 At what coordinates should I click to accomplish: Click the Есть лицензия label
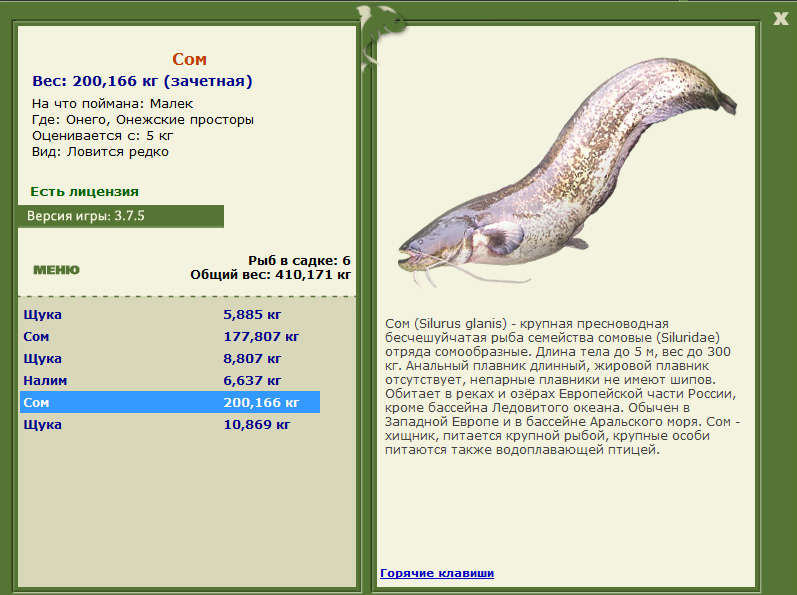[x=84, y=192]
